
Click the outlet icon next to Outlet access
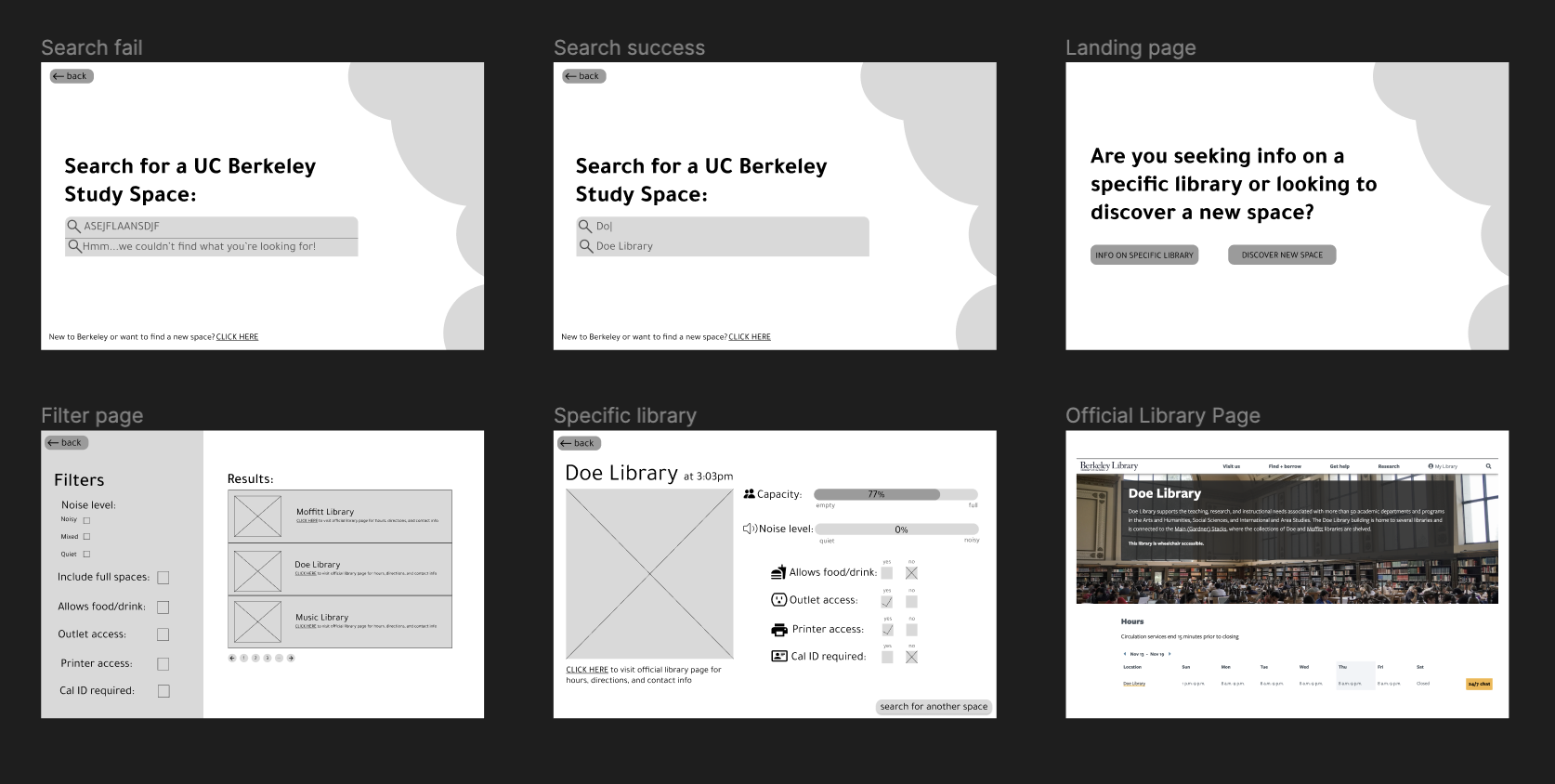[778, 600]
